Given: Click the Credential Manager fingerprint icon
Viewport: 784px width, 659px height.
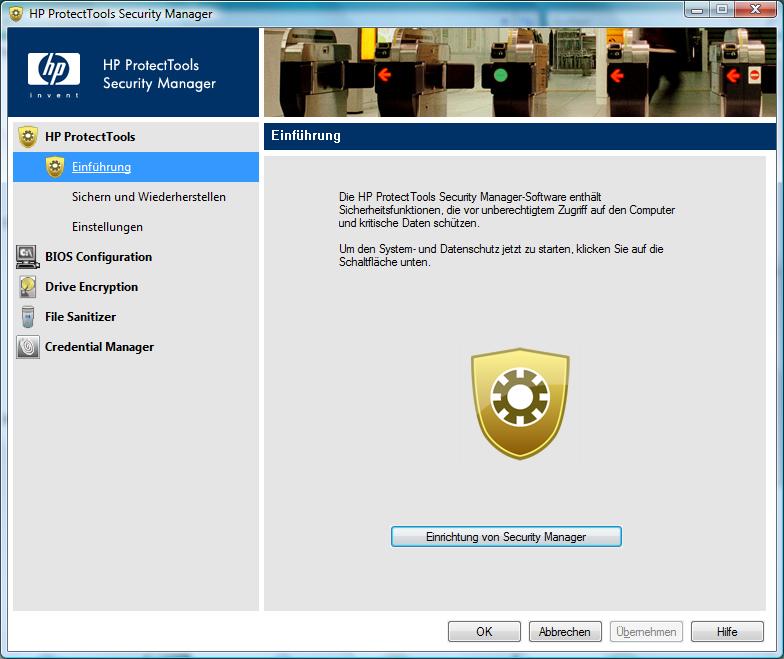Looking at the screenshot, I should click(28, 347).
